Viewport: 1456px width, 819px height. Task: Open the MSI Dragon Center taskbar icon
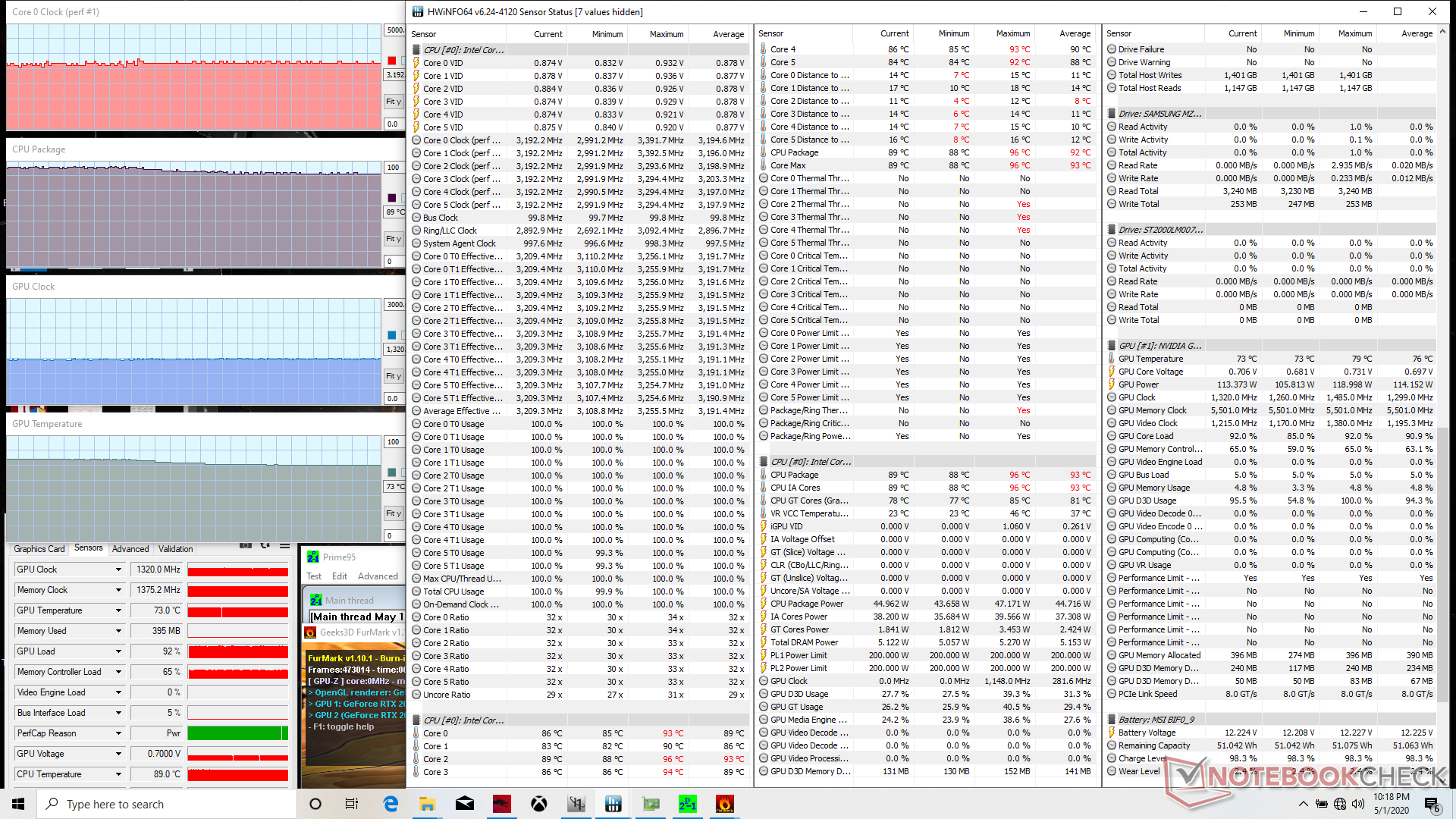click(x=502, y=804)
